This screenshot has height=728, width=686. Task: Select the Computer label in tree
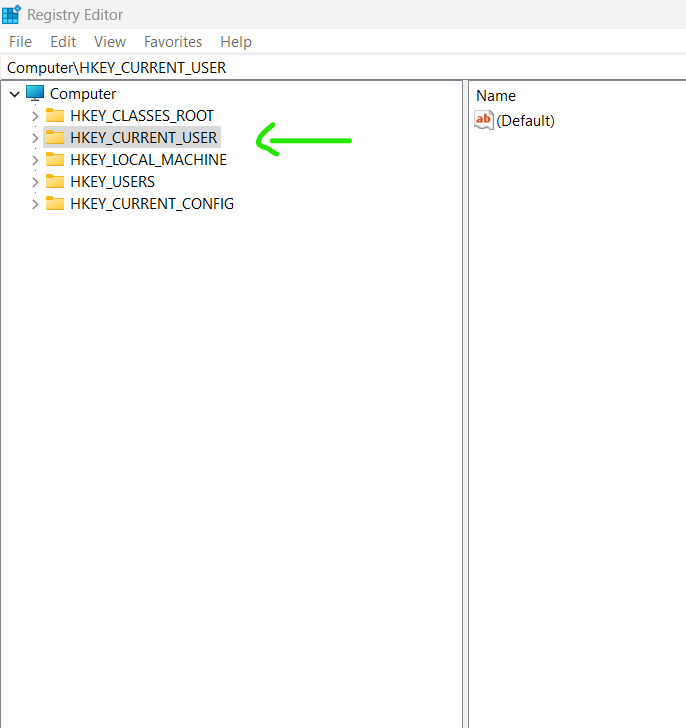[x=83, y=93]
